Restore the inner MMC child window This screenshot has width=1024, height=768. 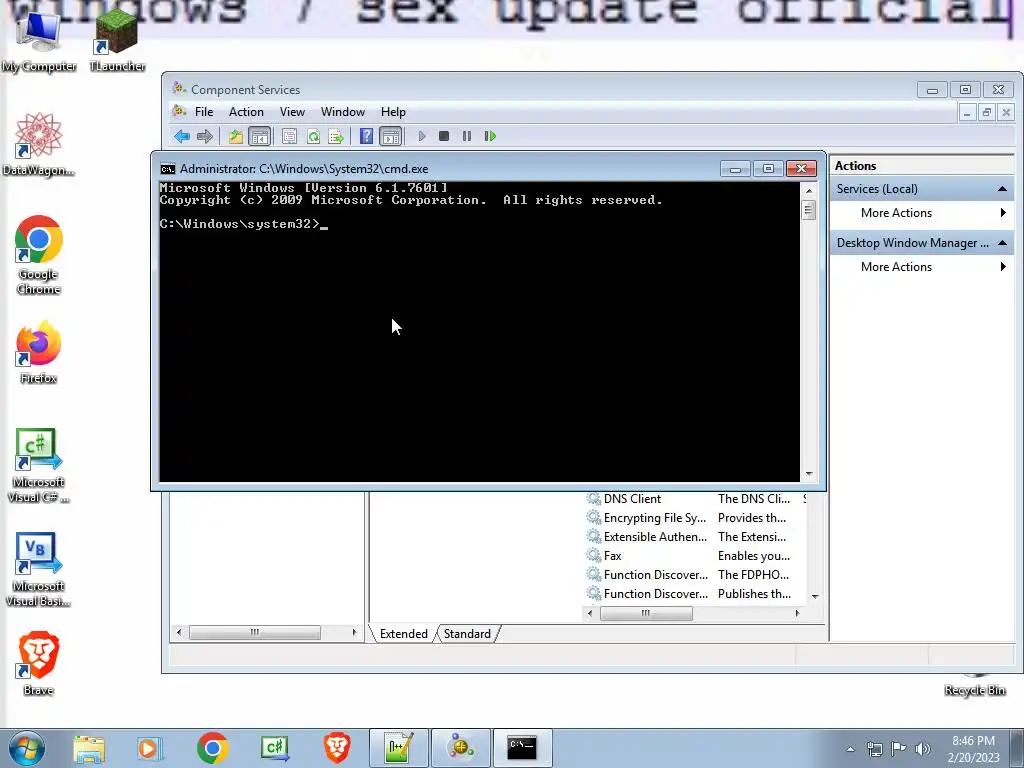click(987, 112)
